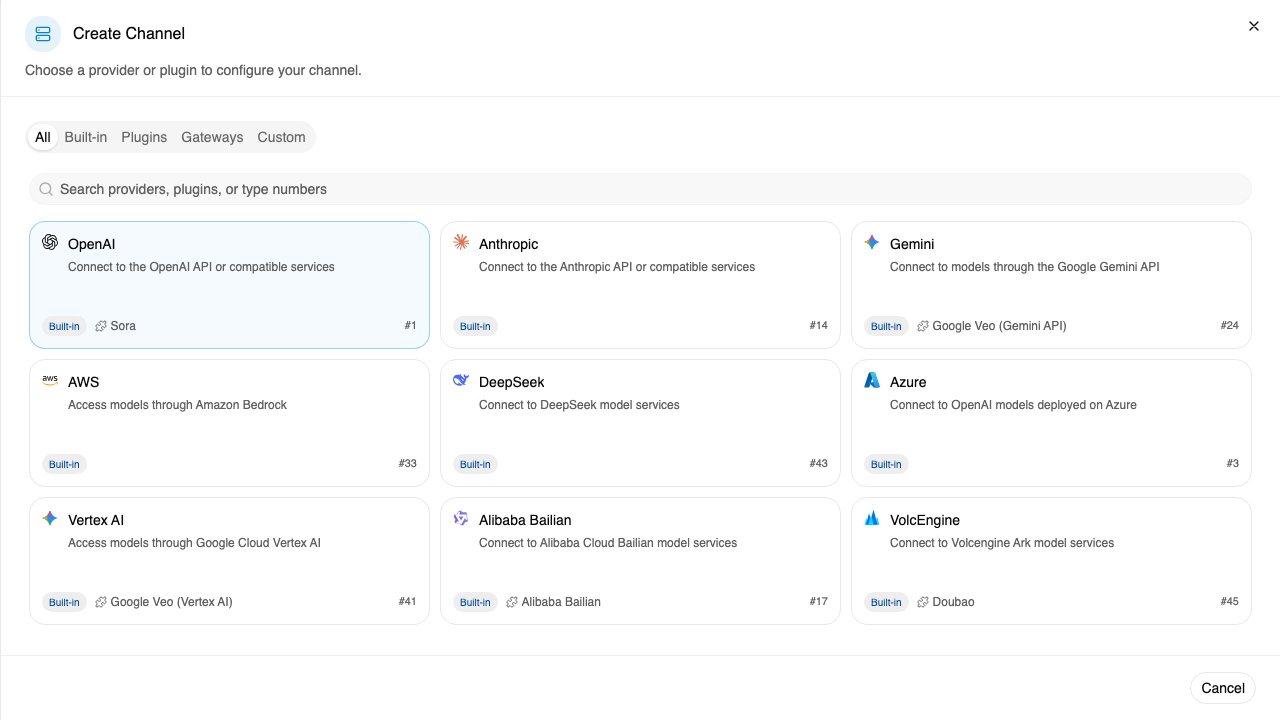The width and height of the screenshot is (1280, 720).
Task: Click the Built-in badge on AWS card
Action: [64, 464]
